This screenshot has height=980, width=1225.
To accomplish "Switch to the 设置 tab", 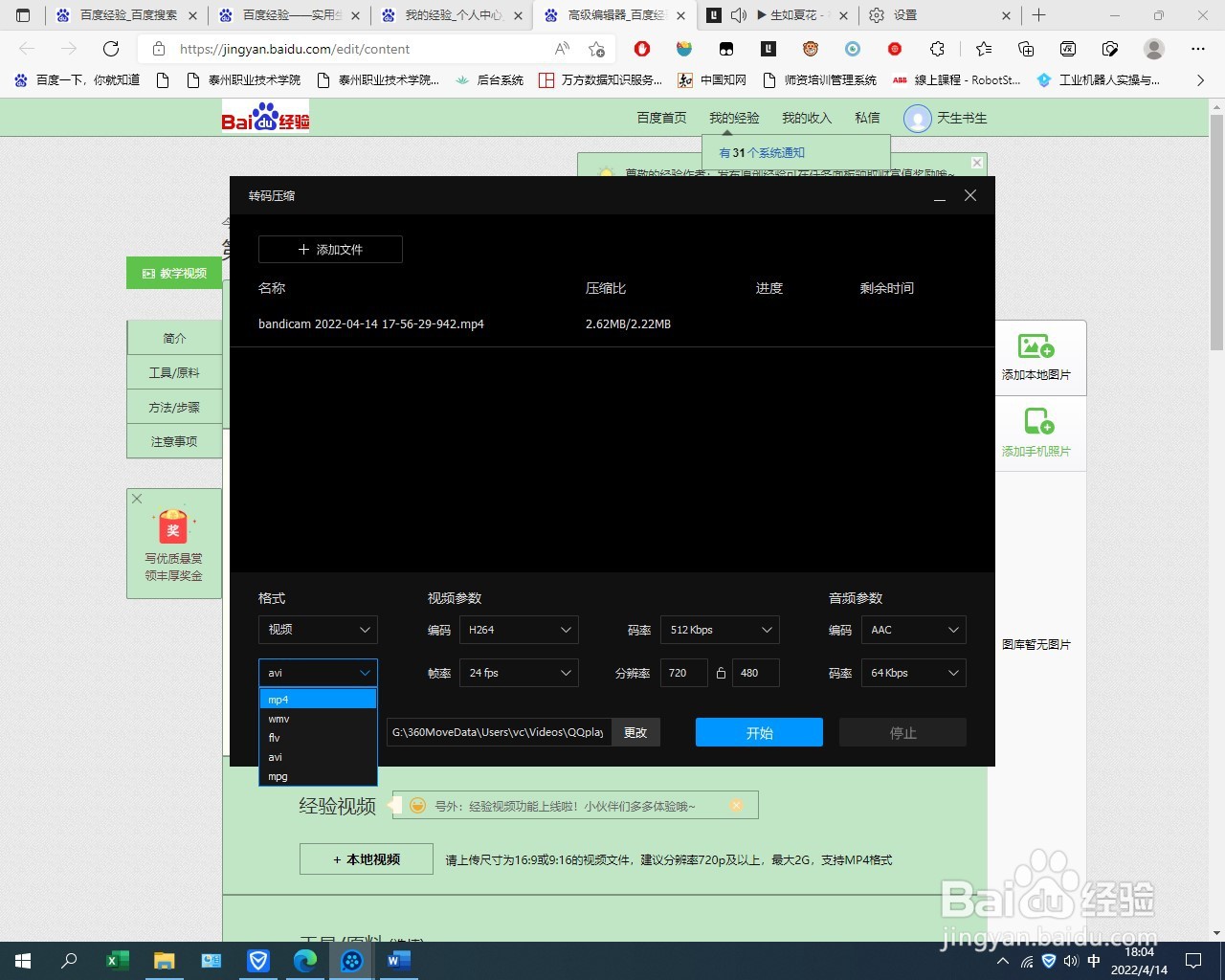I will [940, 15].
